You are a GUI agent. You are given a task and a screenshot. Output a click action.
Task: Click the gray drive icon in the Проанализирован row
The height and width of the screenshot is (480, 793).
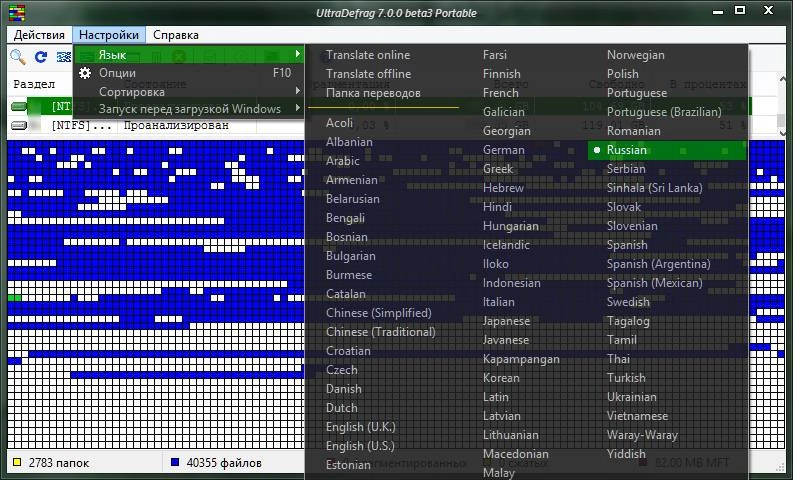(19, 125)
